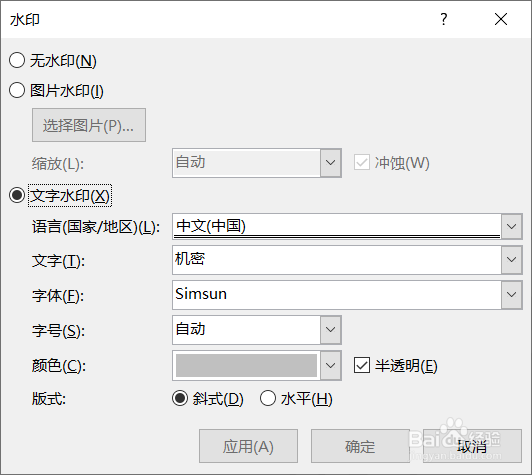The height and width of the screenshot is (475, 532).
Task: Click the Simsun font field
Action: point(337,295)
